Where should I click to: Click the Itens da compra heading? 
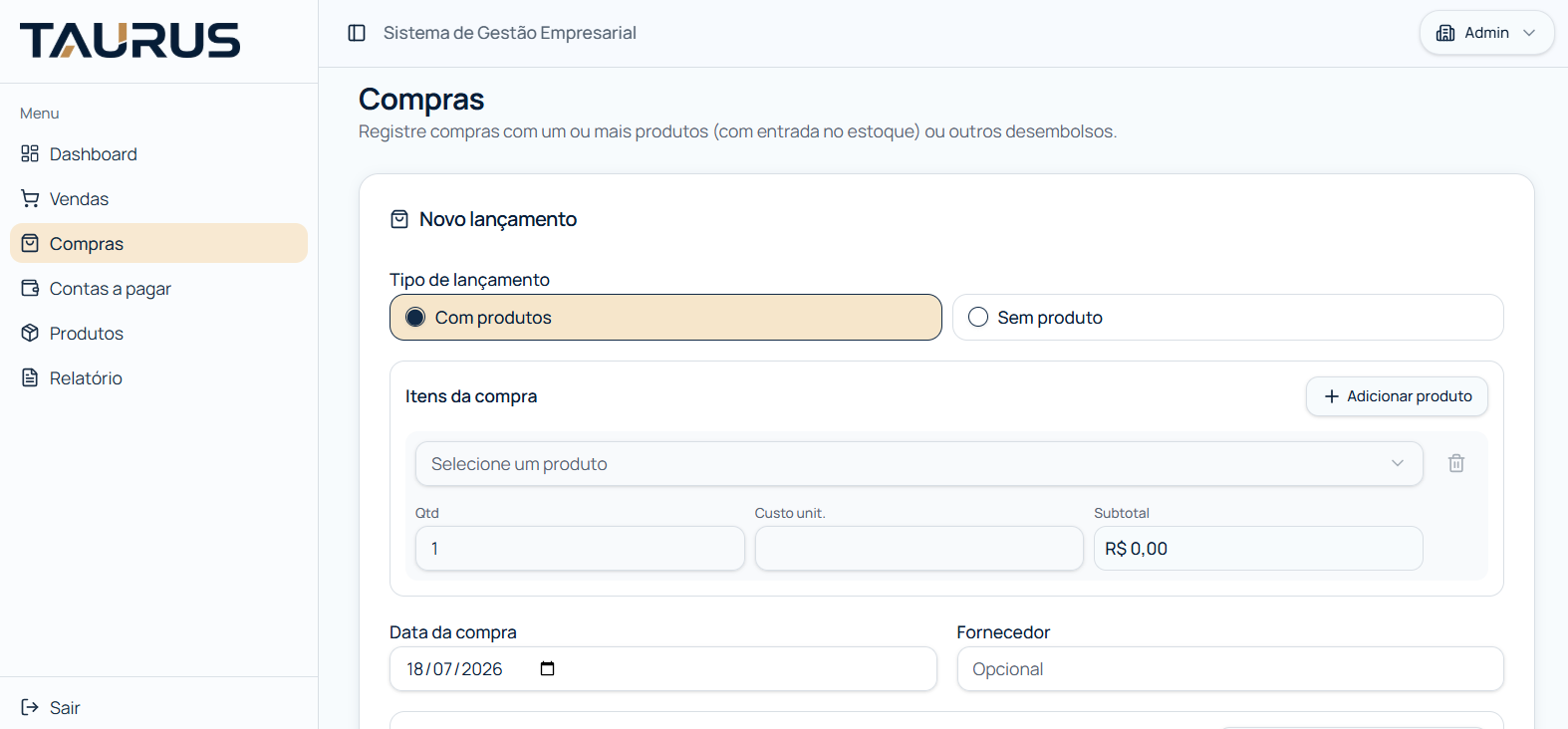point(471,396)
